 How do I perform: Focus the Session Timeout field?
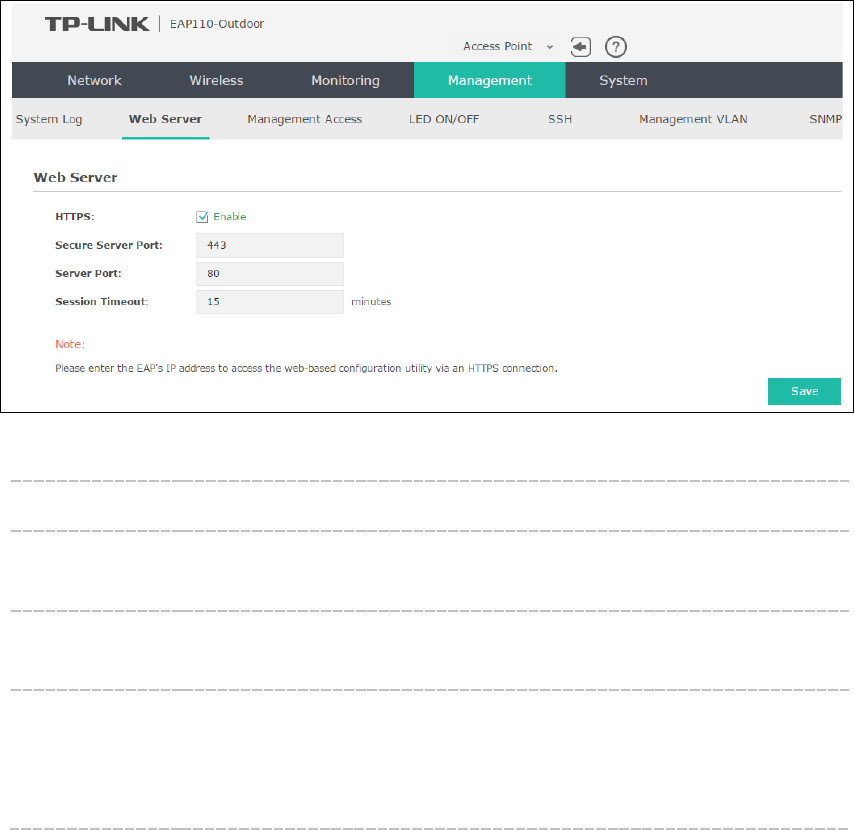point(270,302)
